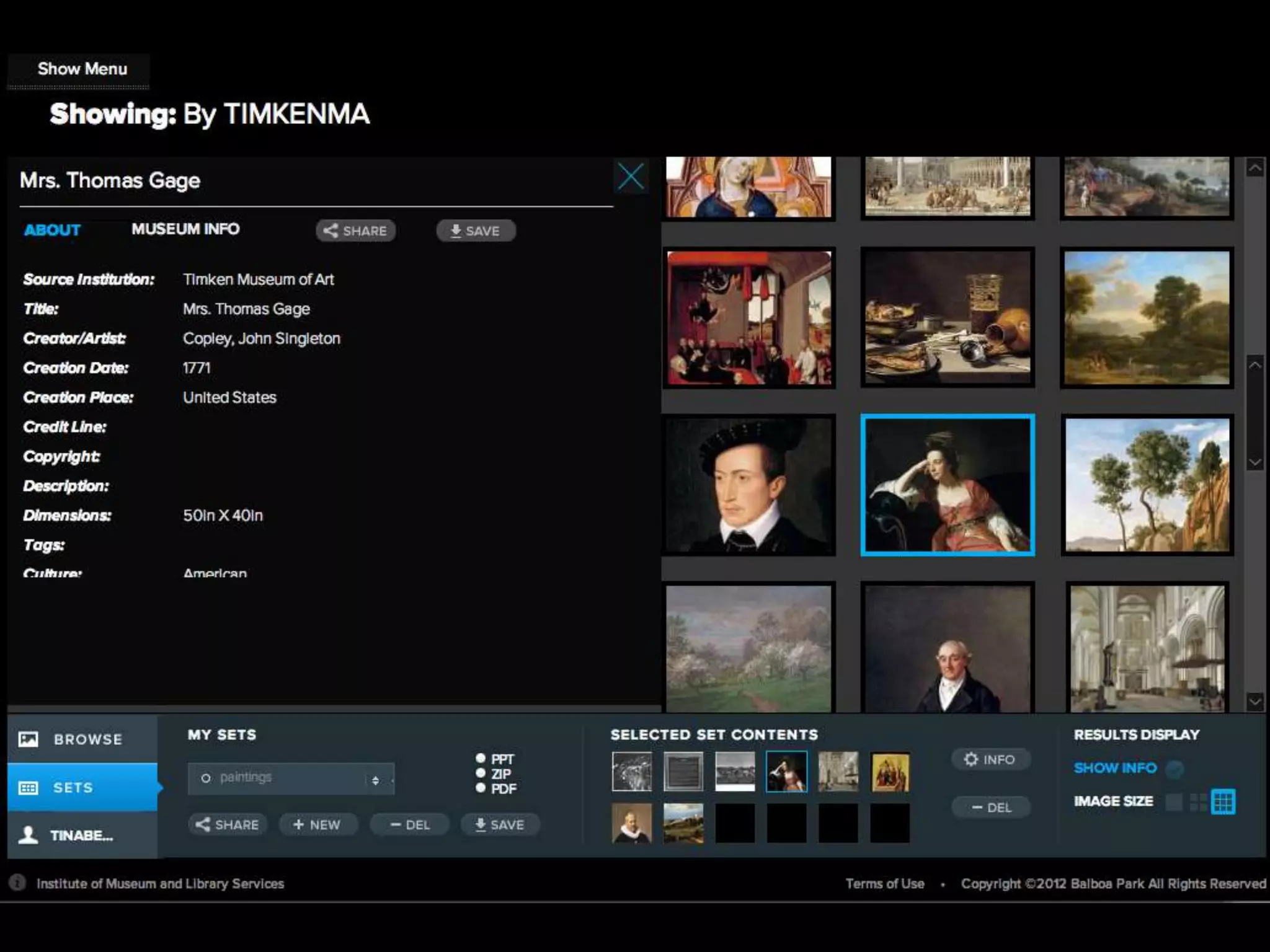Select the PPT export format radio
Image resolution: width=1270 pixels, height=952 pixels.
point(481,758)
